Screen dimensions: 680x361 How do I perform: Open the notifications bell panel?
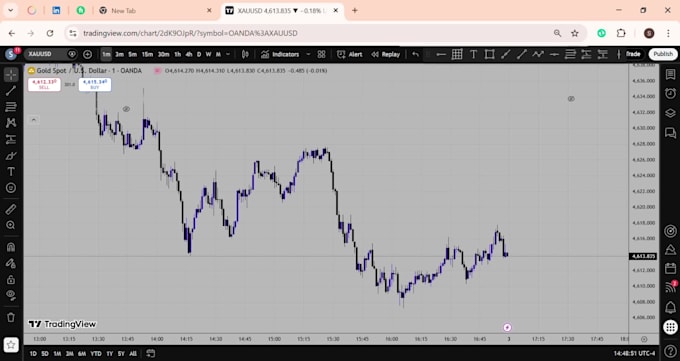(670, 308)
